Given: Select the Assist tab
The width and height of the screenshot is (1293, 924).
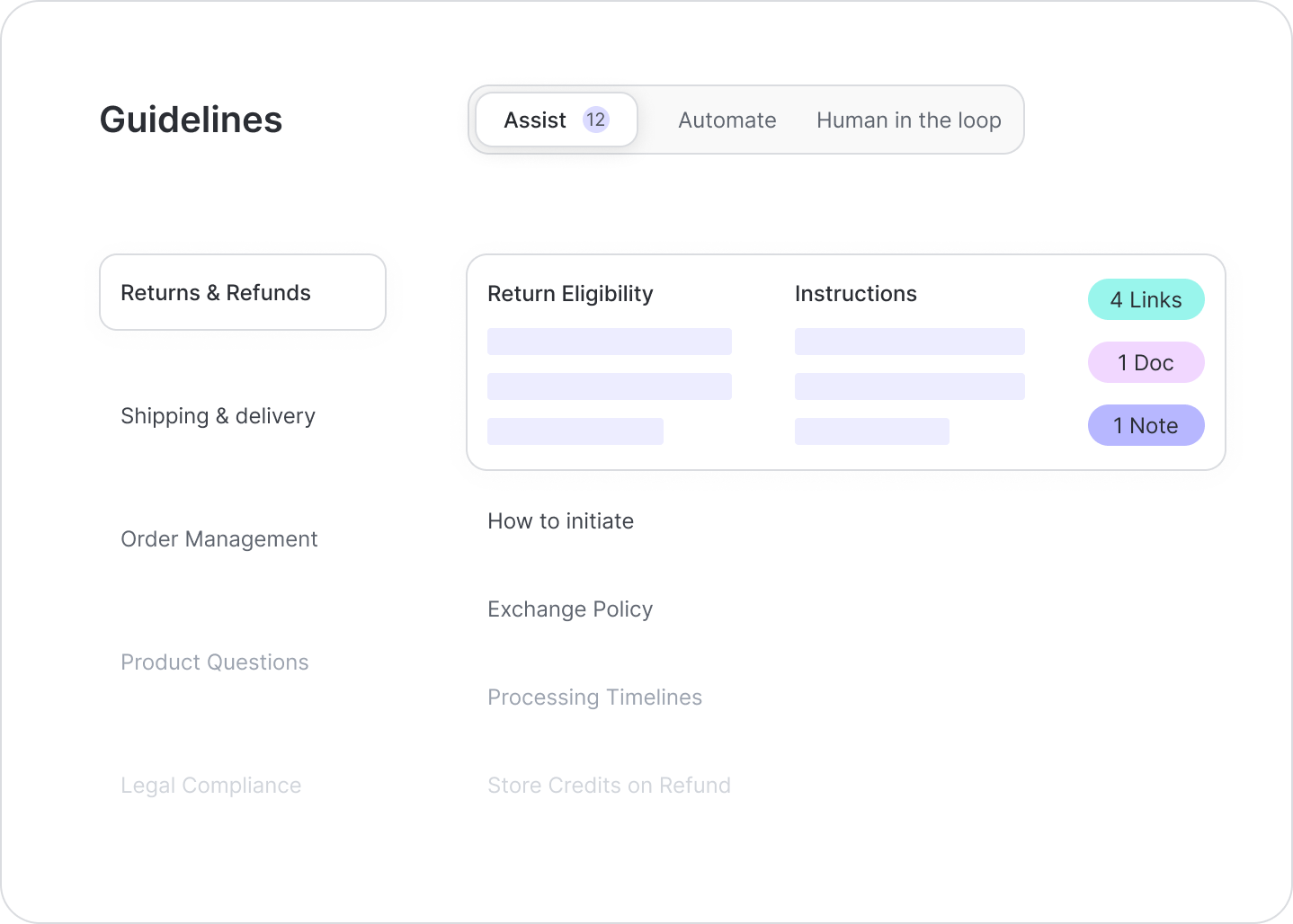Looking at the screenshot, I should point(536,120).
